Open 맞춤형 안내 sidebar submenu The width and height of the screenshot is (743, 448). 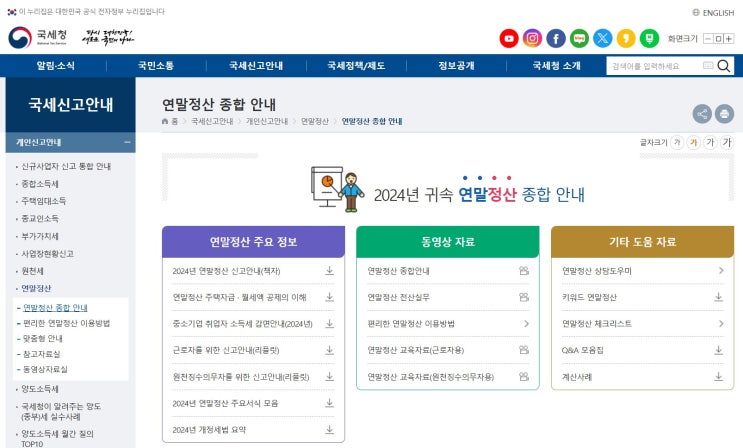(x=43, y=338)
